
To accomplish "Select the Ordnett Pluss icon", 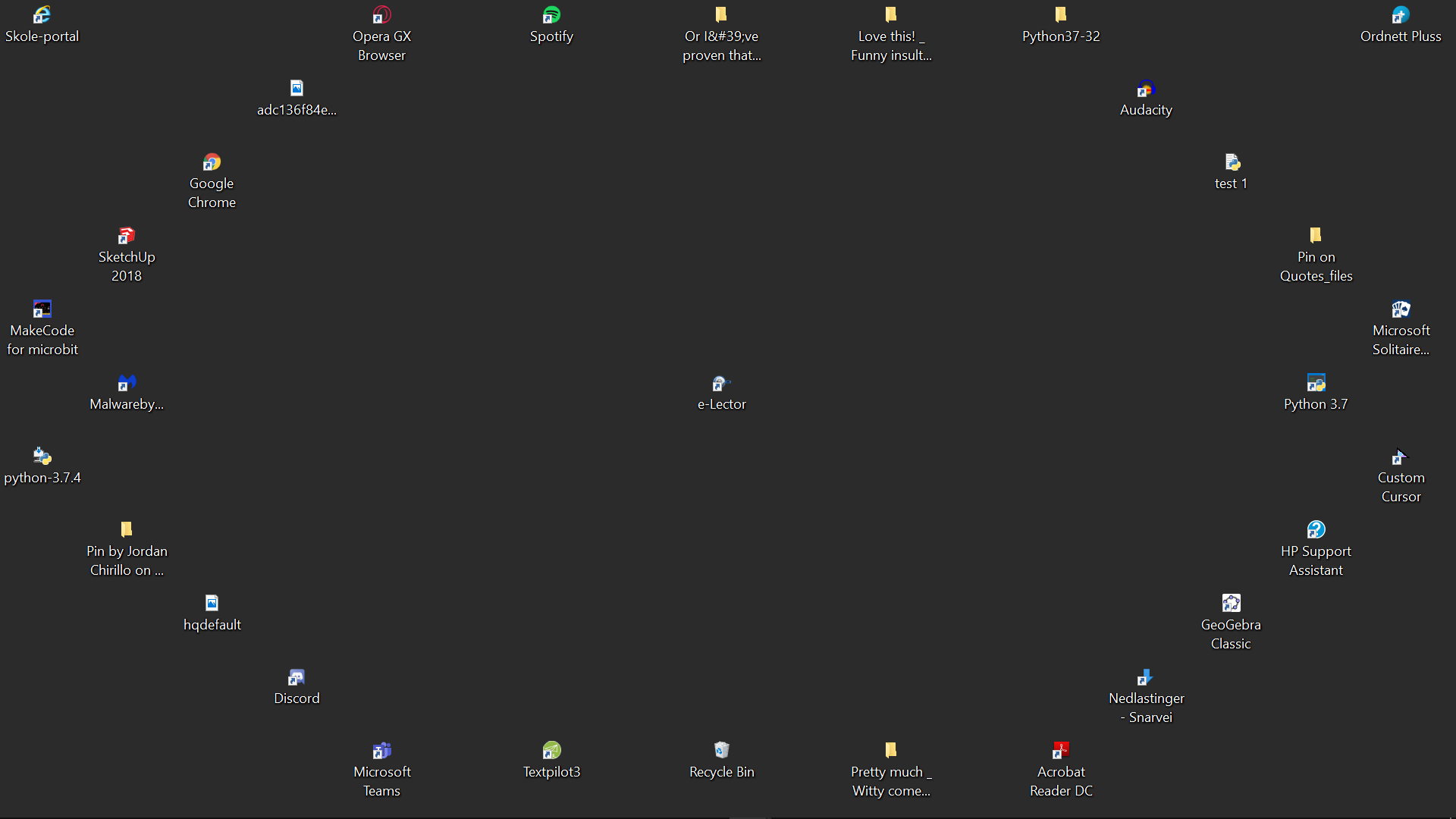I will (x=1400, y=15).
